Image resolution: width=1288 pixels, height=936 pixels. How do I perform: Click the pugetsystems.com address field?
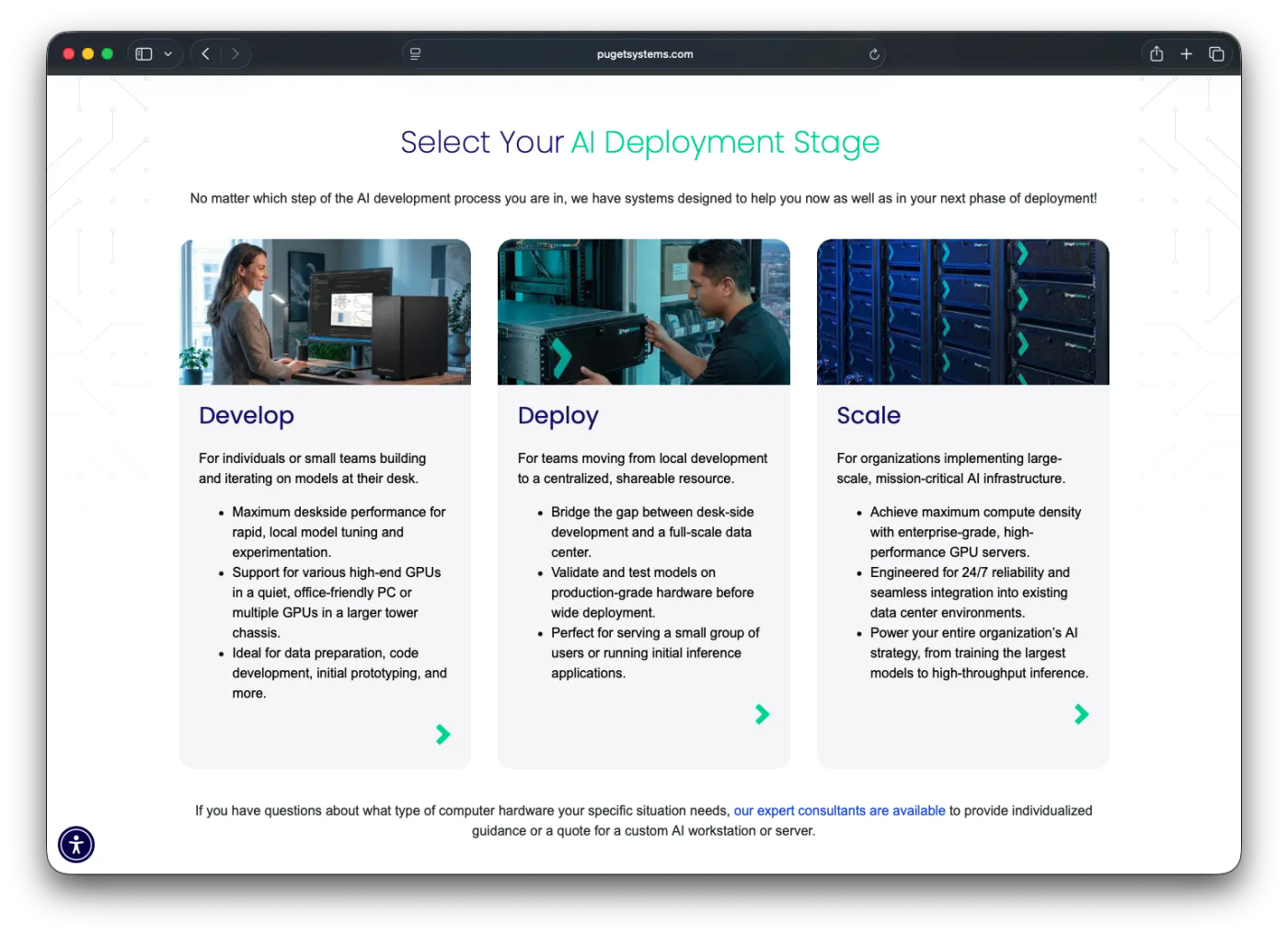[x=644, y=54]
